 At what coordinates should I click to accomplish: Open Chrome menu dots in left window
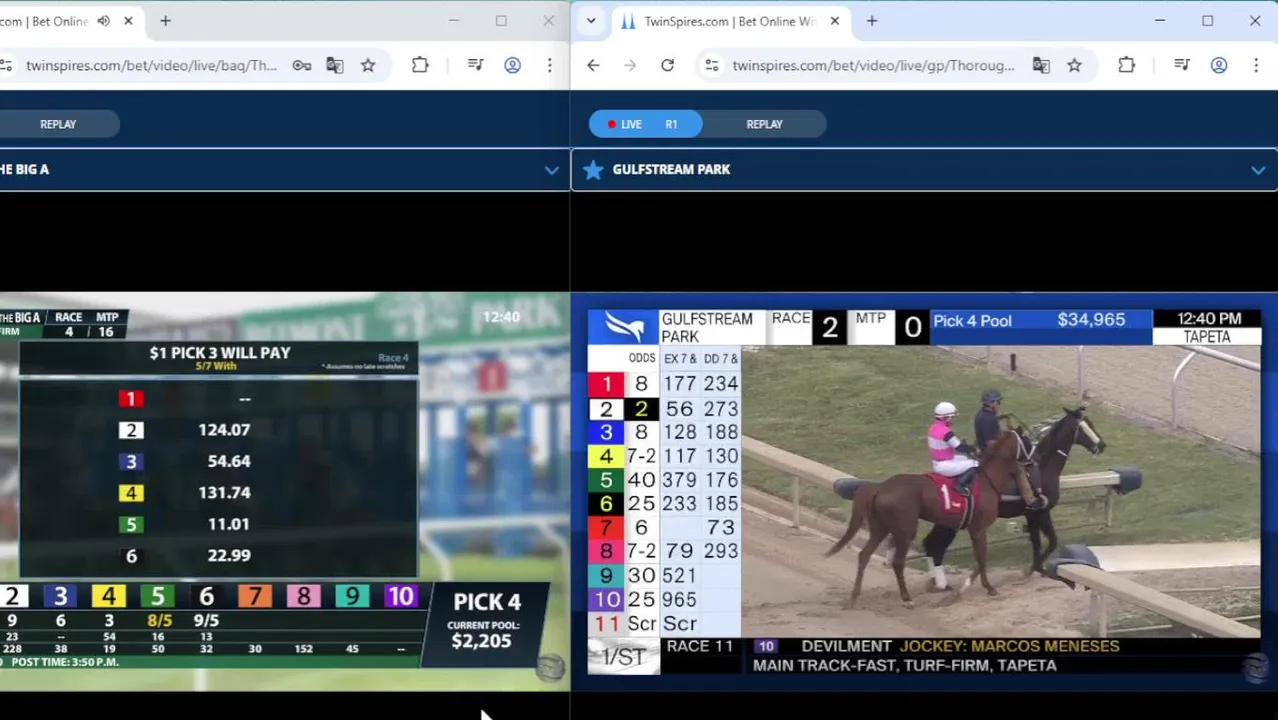[549, 65]
